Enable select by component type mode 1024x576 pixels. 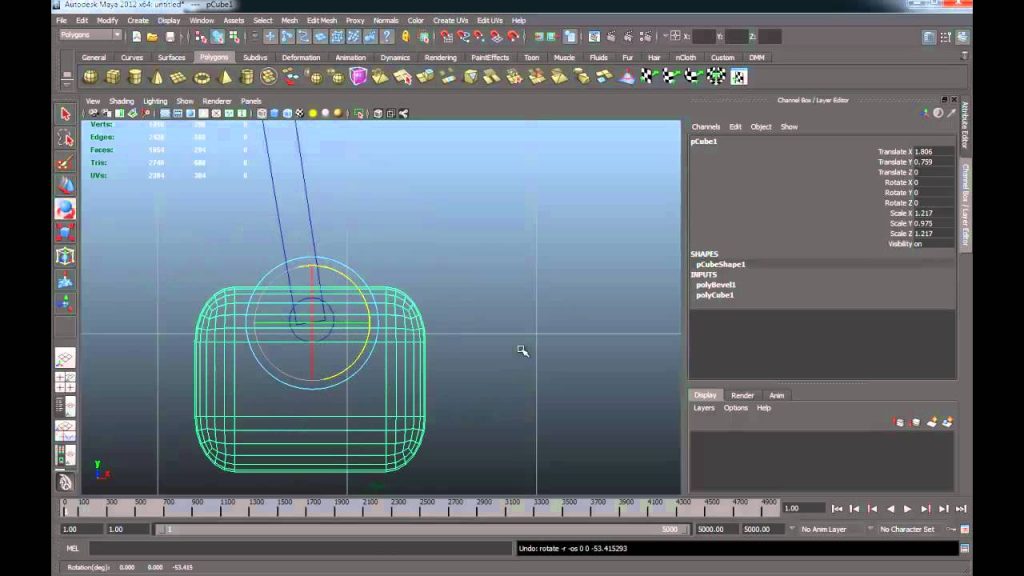point(234,37)
